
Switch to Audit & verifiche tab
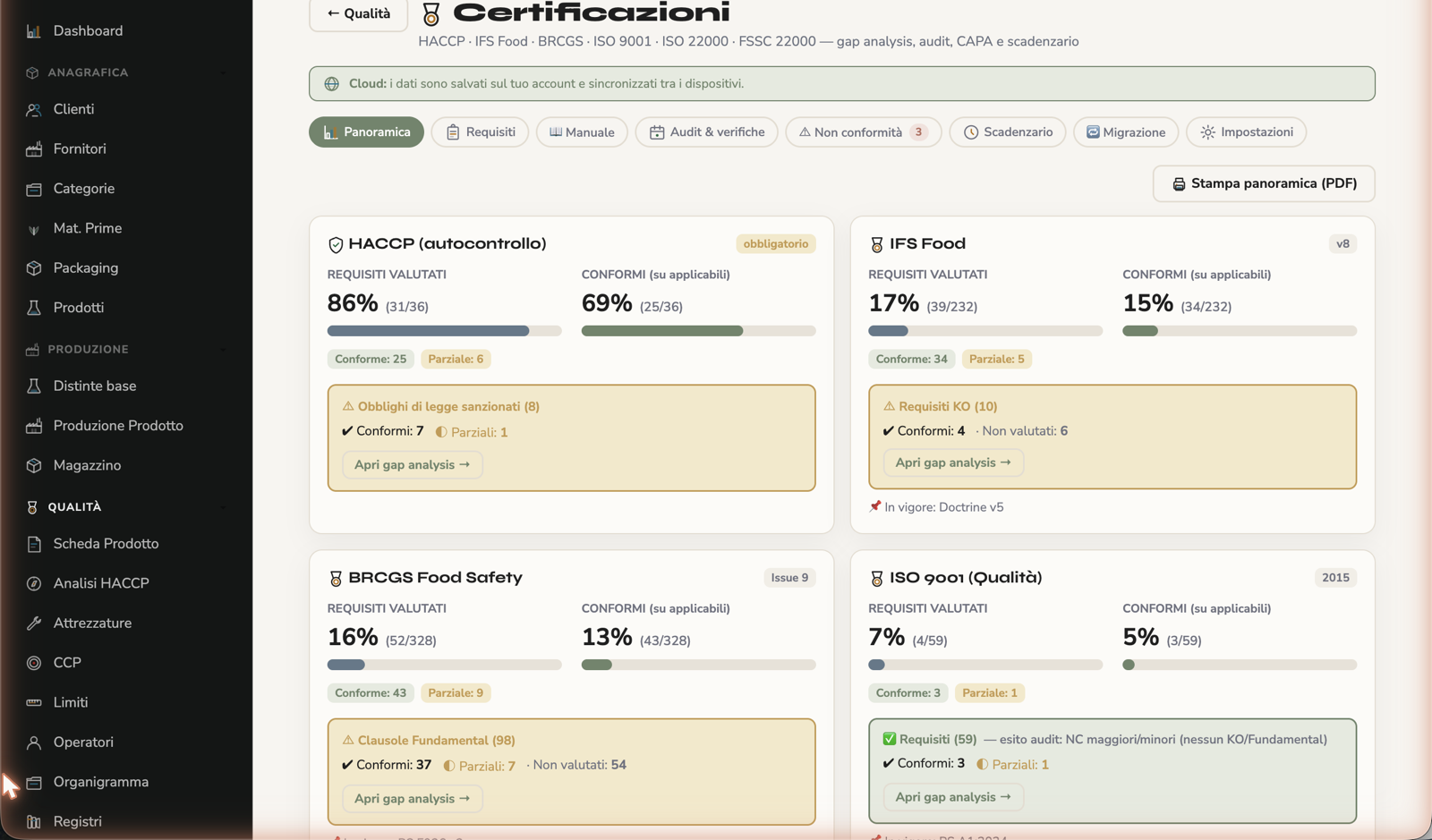tap(706, 132)
